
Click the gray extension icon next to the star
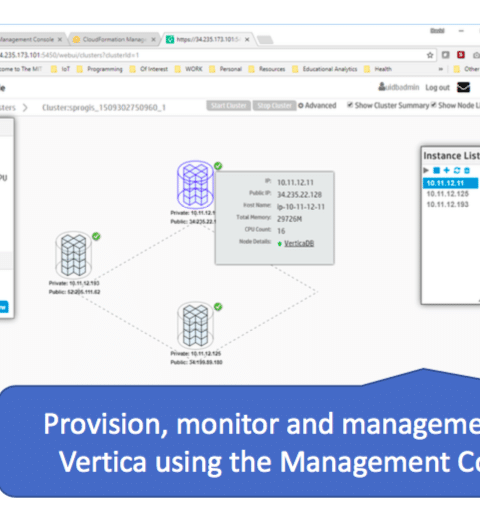point(446,55)
